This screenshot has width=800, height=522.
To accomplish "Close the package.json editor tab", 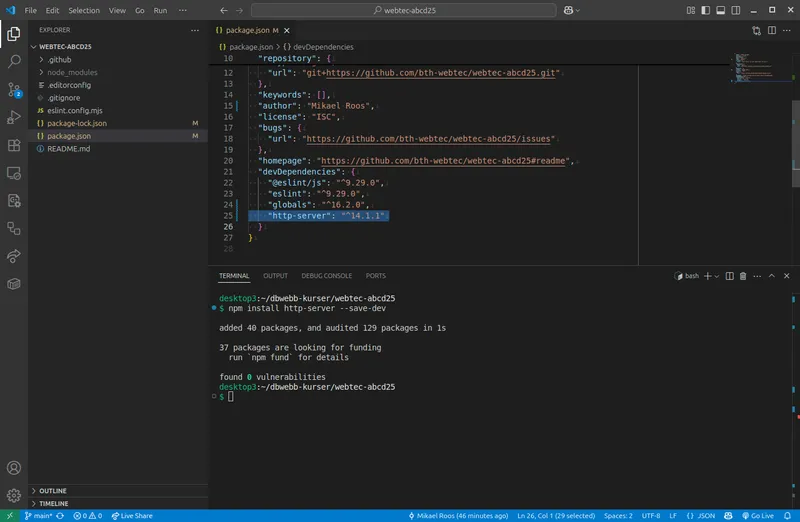I will [x=287, y=31].
